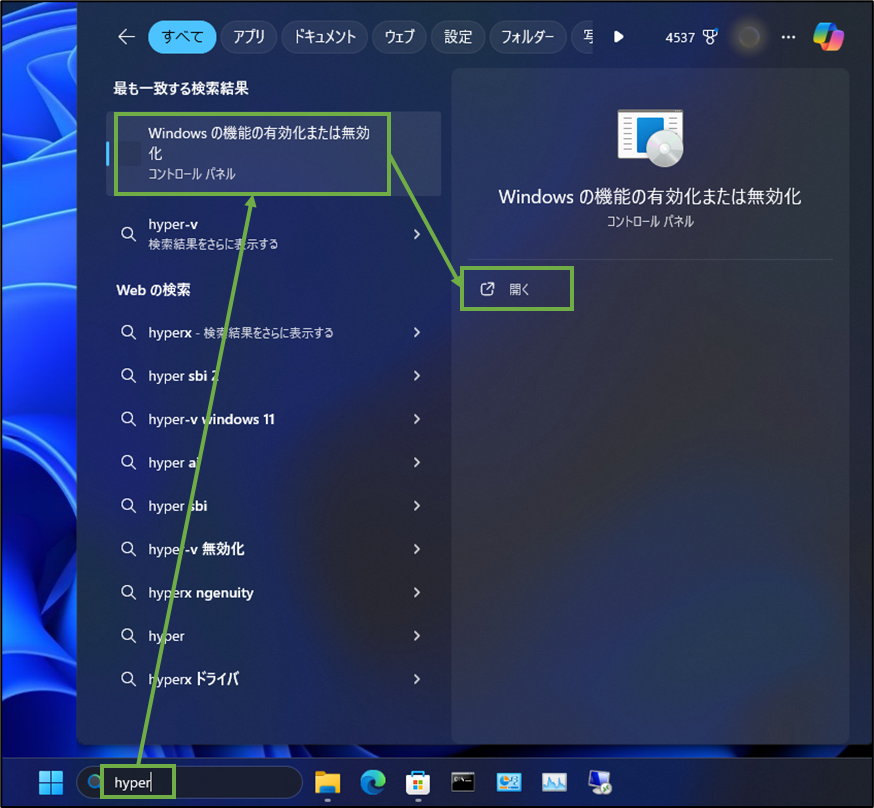Open the blurred user profile avatar
The image size is (874, 808).
(749, 37)
